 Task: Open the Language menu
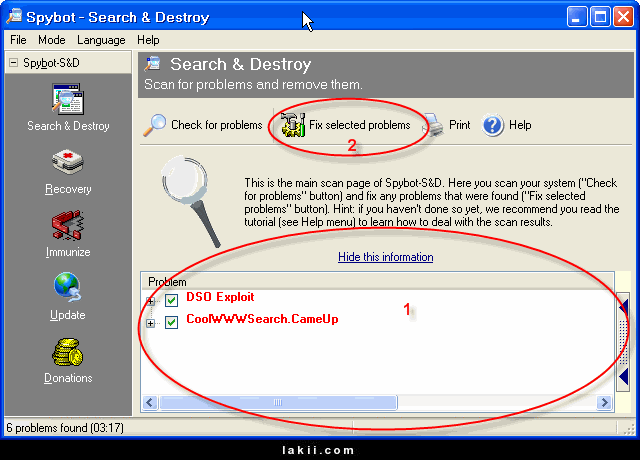point(101,40)
